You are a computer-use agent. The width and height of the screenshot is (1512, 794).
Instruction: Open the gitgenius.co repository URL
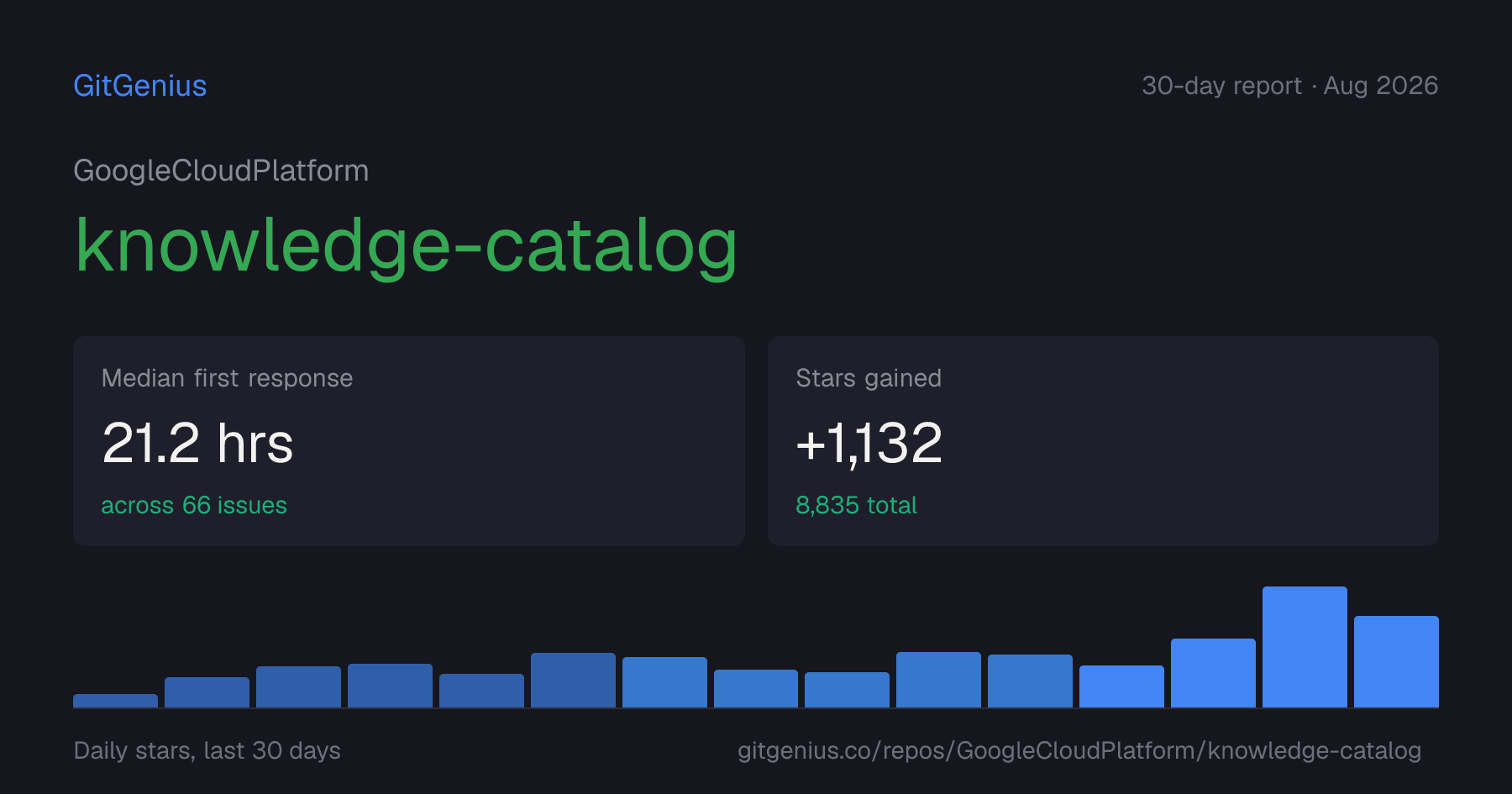tap(1079, 750)
